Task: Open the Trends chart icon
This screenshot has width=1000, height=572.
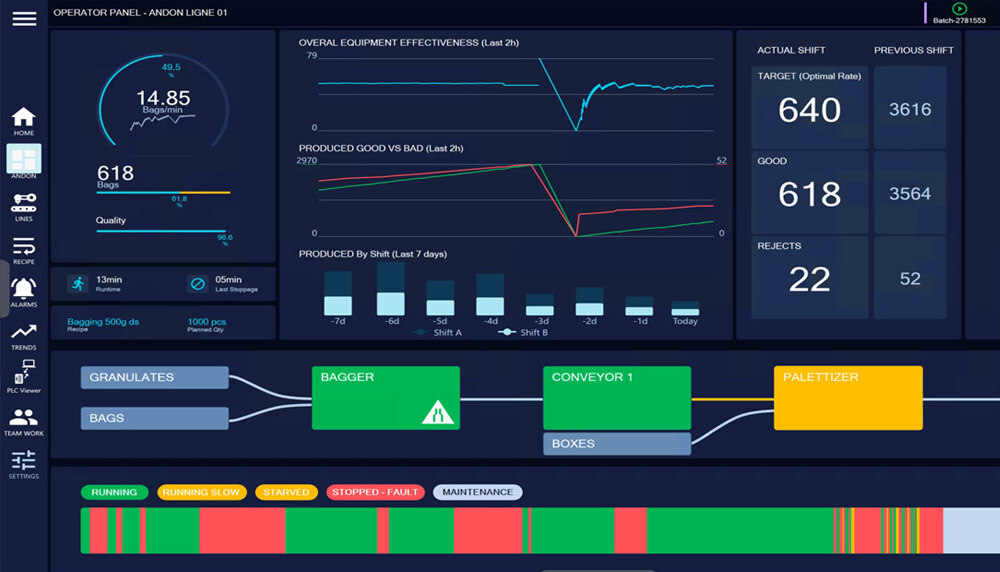Action: [x=23, y=333]
